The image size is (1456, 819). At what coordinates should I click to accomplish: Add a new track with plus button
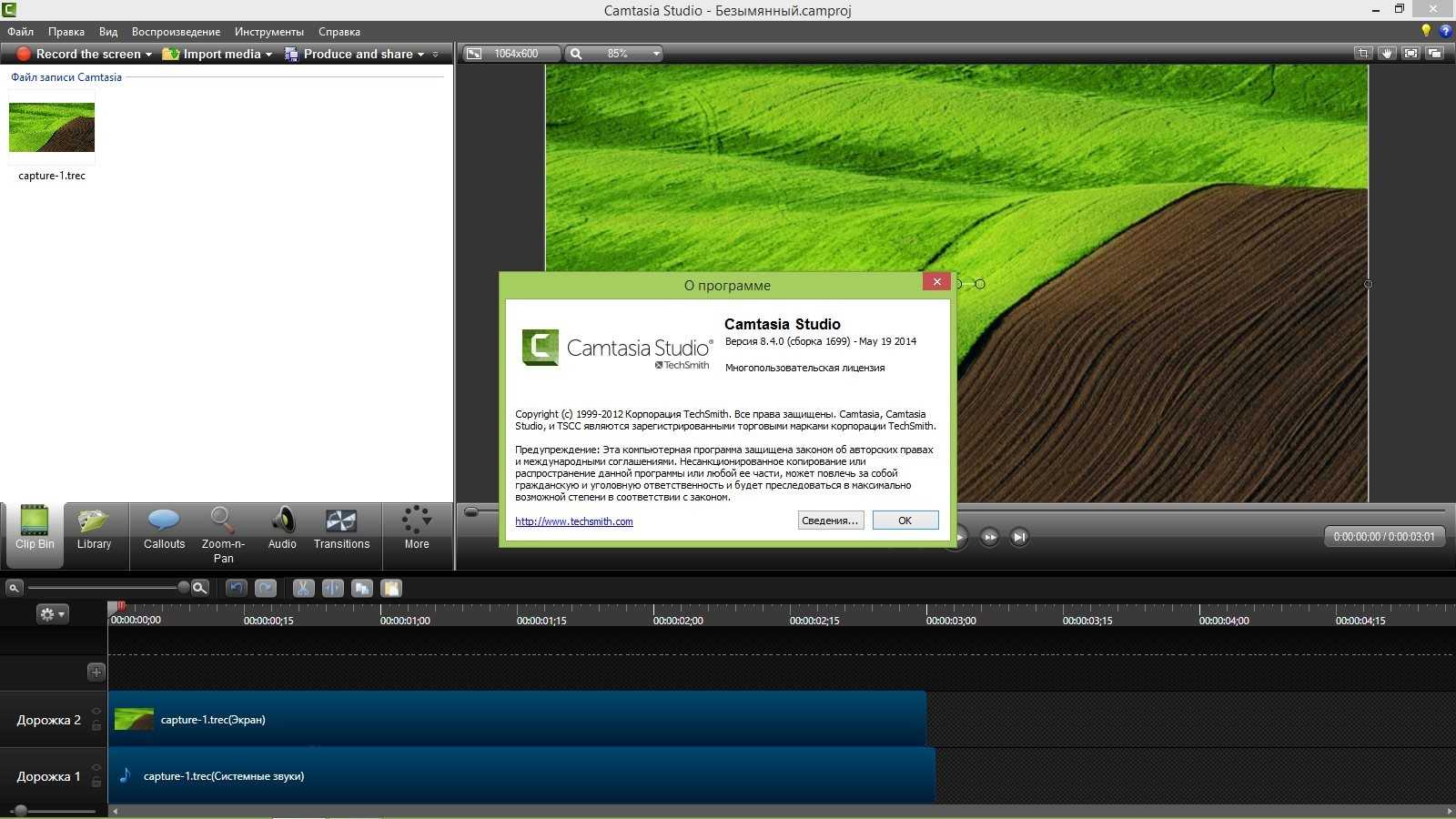tap(96, 672)
